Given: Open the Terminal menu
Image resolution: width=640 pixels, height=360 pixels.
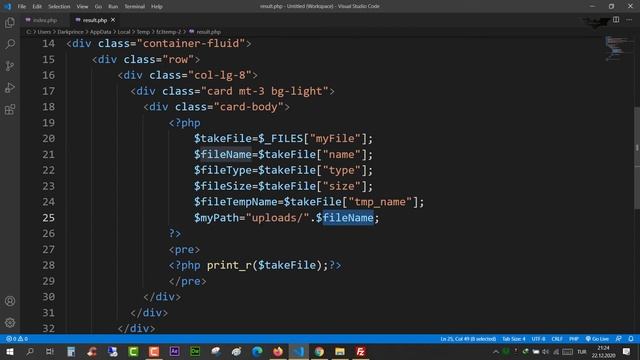Looking at the screenshot, I should click(135, 6).
